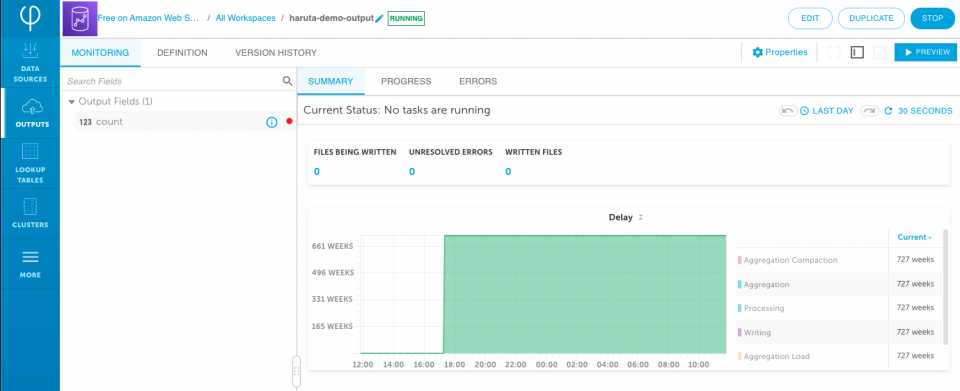
Task: Click the 727 weeks value for Writing
Action: 915,332
